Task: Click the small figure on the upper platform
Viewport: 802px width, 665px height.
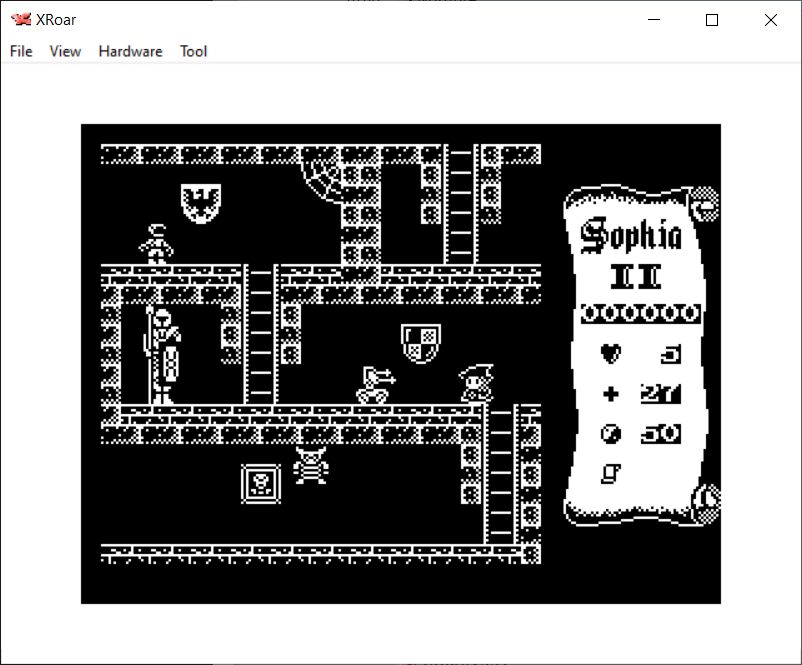Action: pos(155,244)
